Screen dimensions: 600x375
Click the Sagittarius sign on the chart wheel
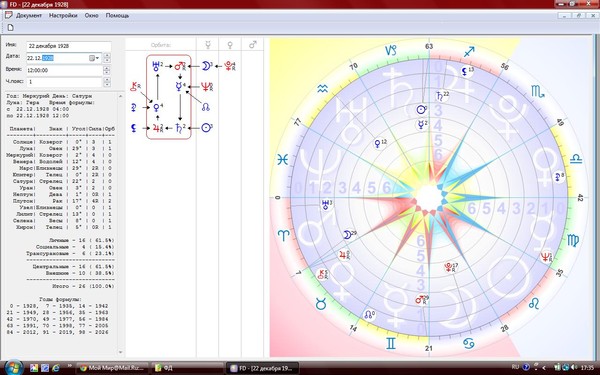[x=469, y=52]
